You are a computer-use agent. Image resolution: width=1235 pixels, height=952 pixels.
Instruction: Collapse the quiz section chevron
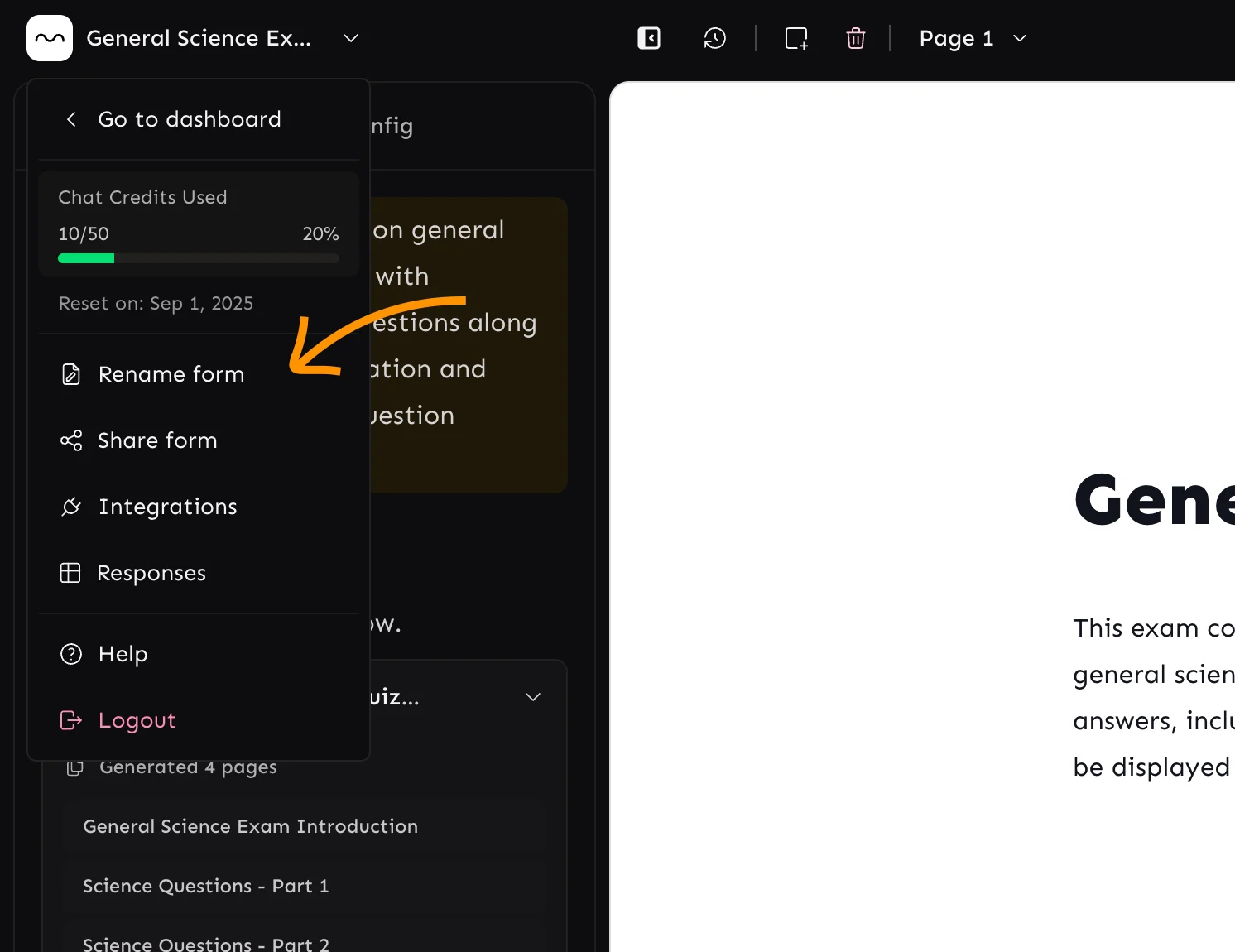pos(533,697)
